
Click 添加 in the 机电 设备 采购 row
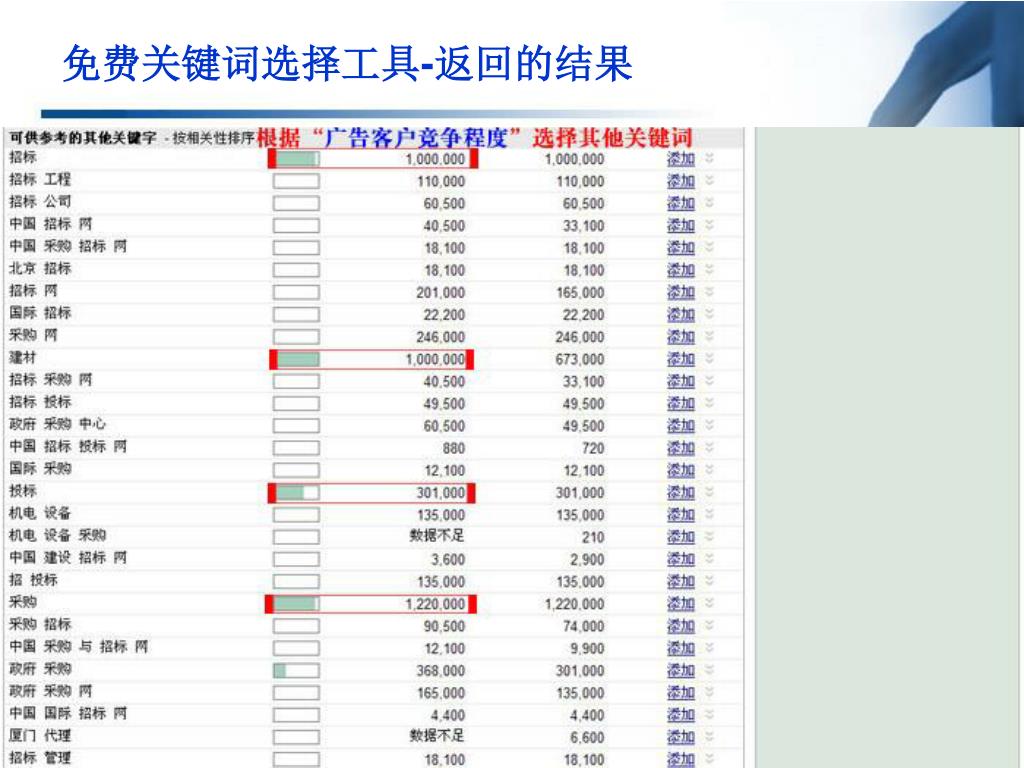[680, 537]
